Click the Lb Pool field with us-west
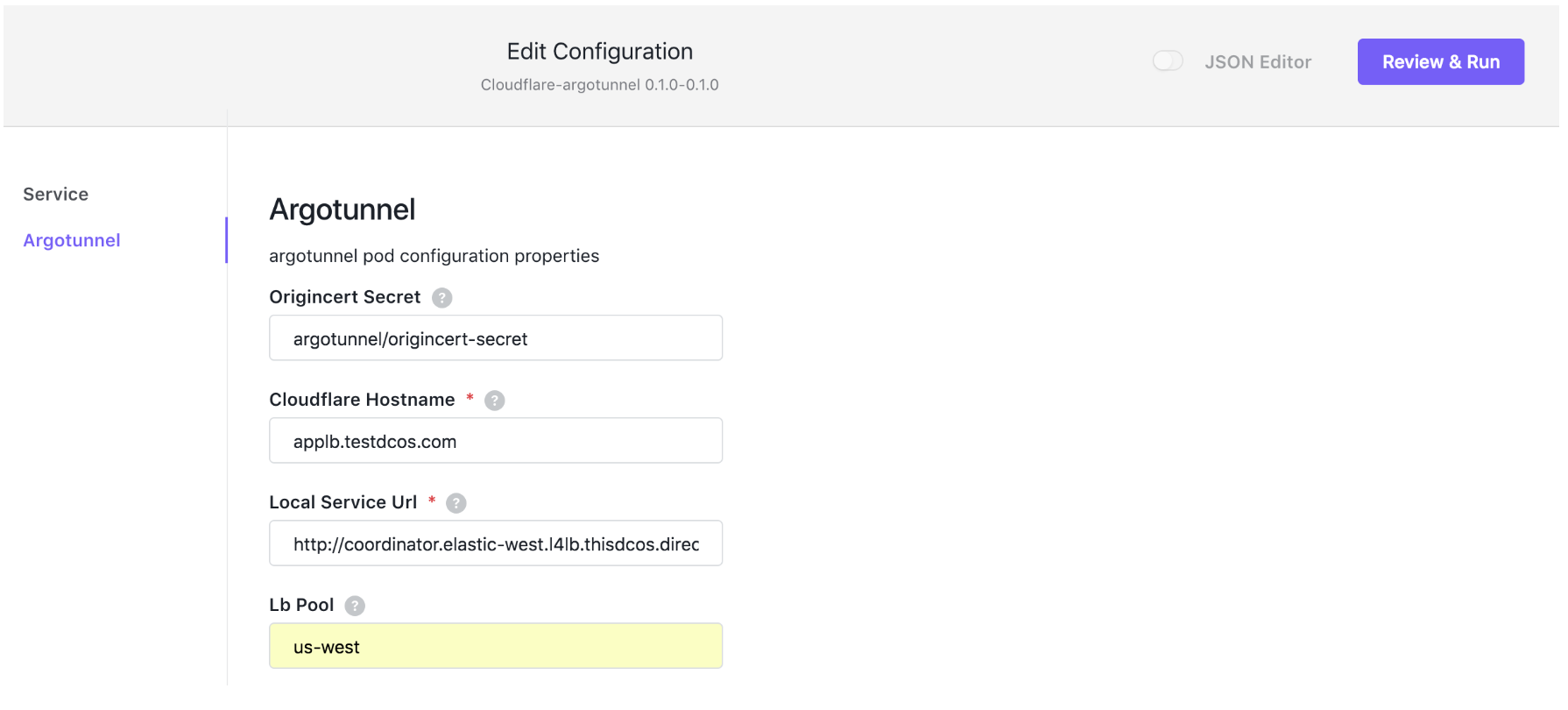The image size is (1568, 710). [496, 646]
